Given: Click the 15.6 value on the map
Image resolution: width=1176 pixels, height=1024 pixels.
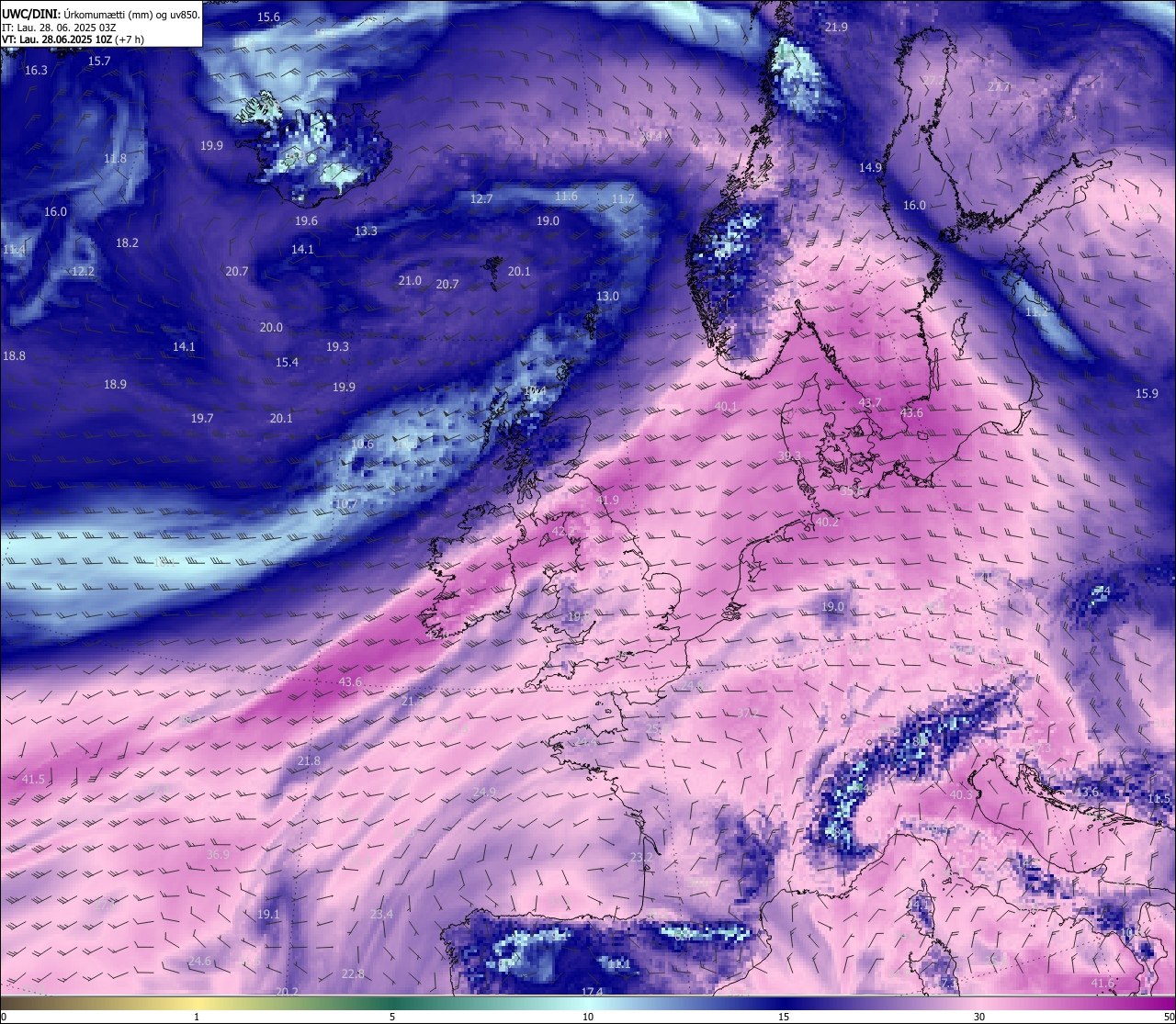Looking at the screenshot, I should coord(268,17).
